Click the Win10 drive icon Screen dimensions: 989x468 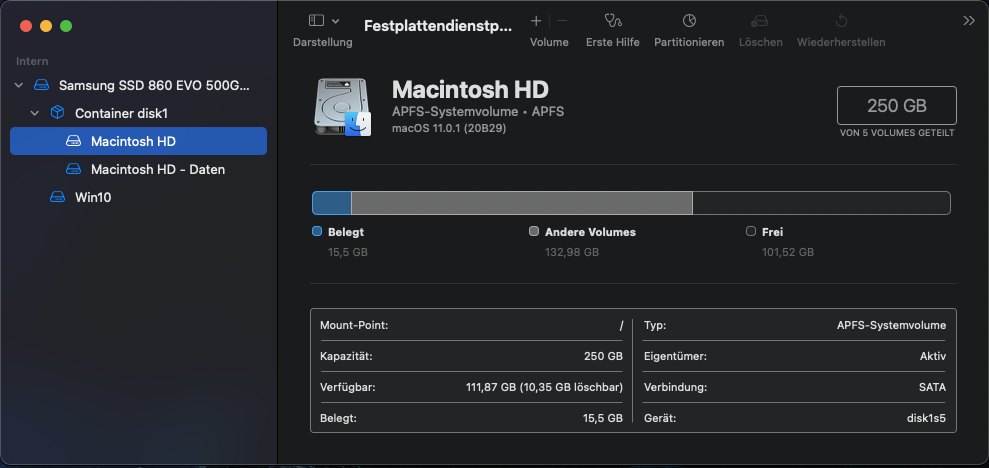57,197
